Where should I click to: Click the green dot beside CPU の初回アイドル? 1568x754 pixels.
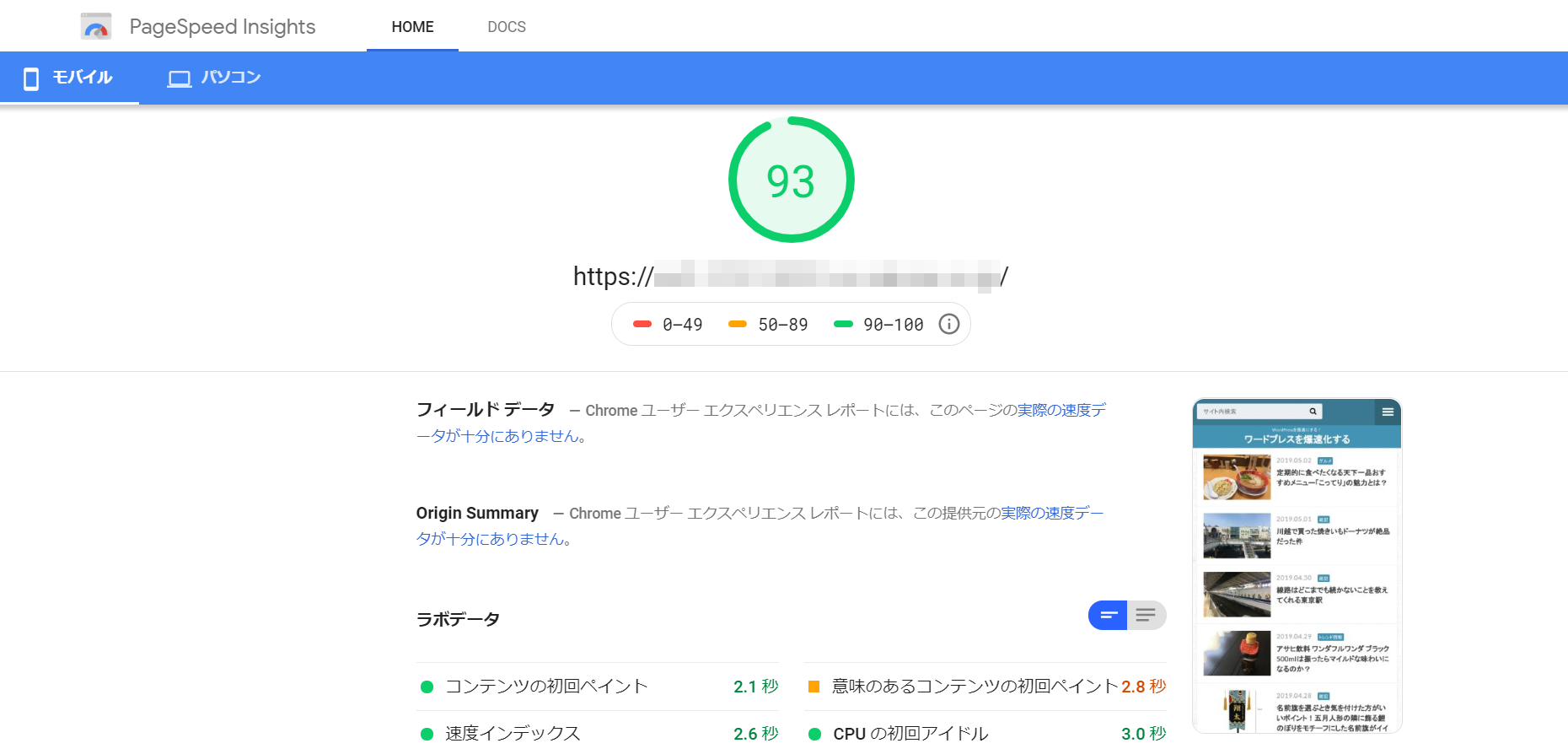click(814, 734)
